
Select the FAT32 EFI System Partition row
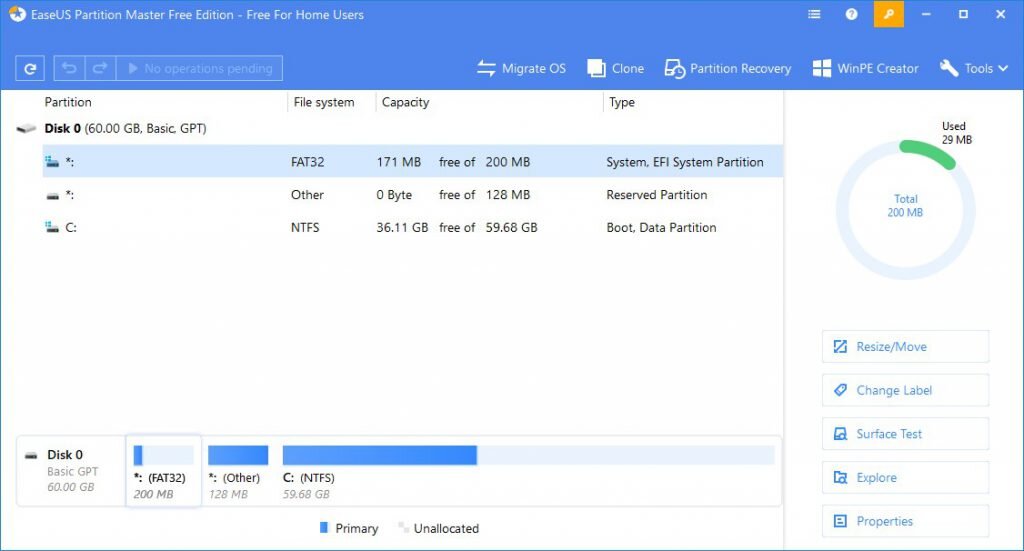tap(413, 162)
